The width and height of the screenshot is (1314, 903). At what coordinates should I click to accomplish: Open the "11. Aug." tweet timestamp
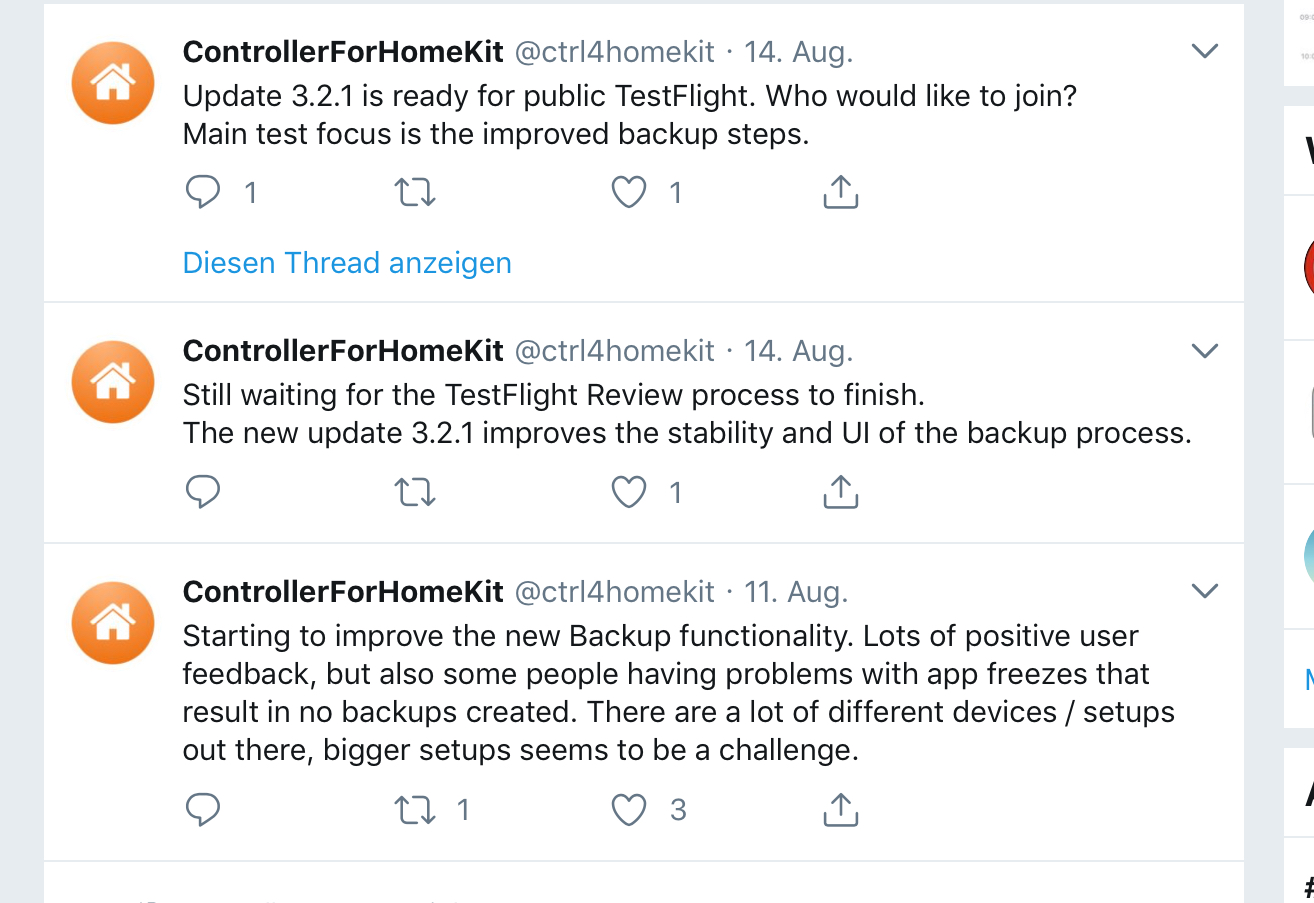pyautogui.click(x=796, y=592)
